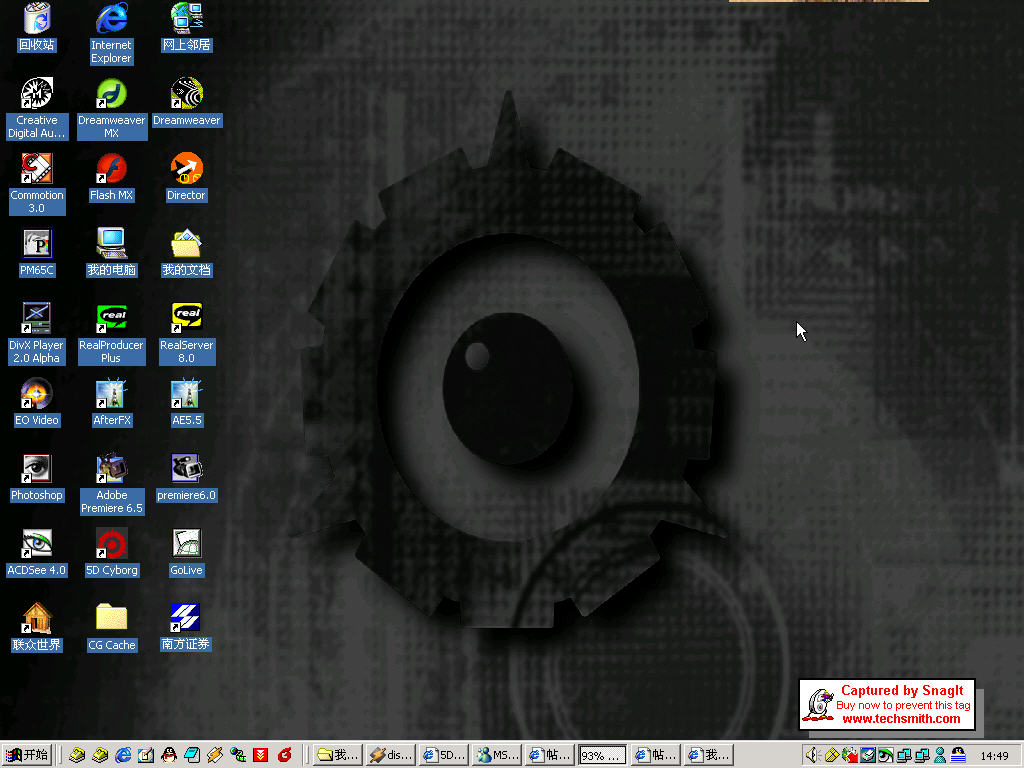The height and width of the screenshot is (768, 1024).
Task: Click the volume speaker tray icon
Action: [813, 755]
